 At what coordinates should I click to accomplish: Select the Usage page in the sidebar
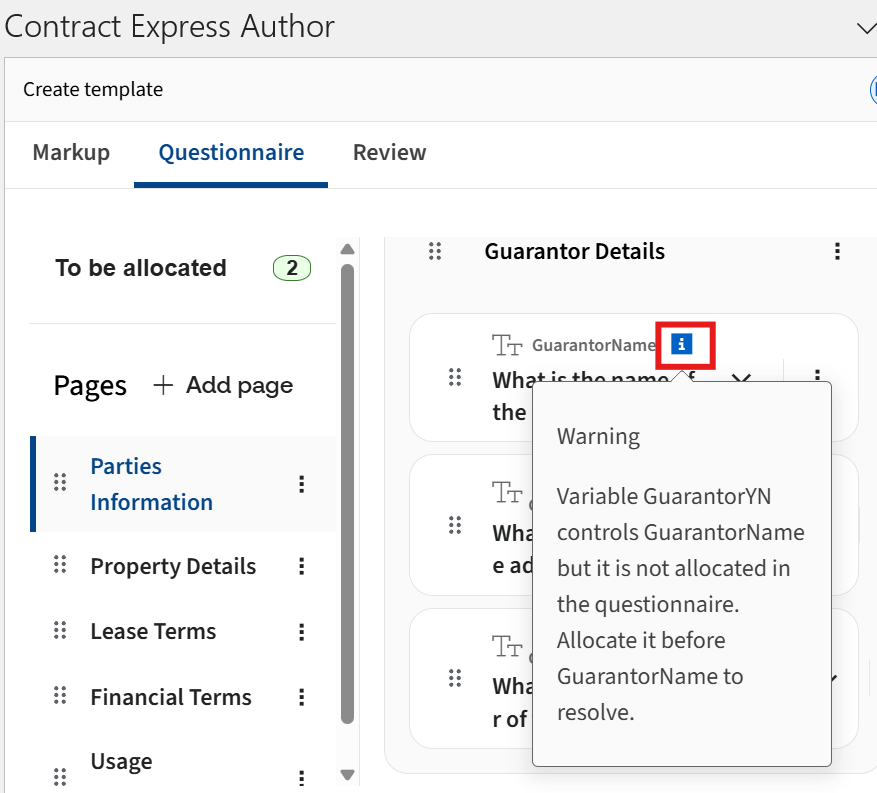(x=121, y=761)
